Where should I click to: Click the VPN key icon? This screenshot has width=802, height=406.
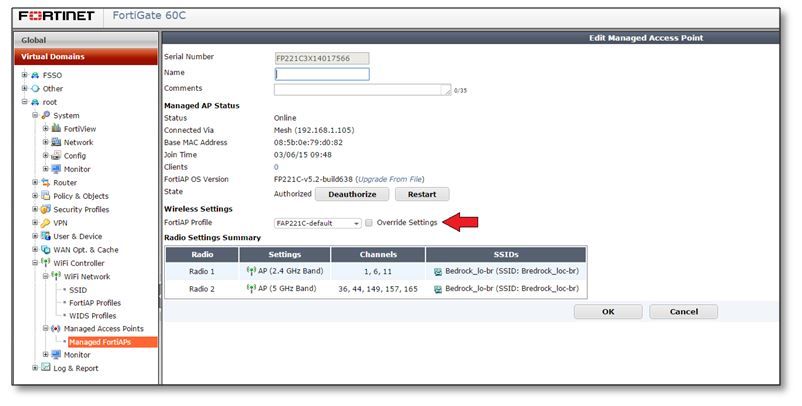46,223
